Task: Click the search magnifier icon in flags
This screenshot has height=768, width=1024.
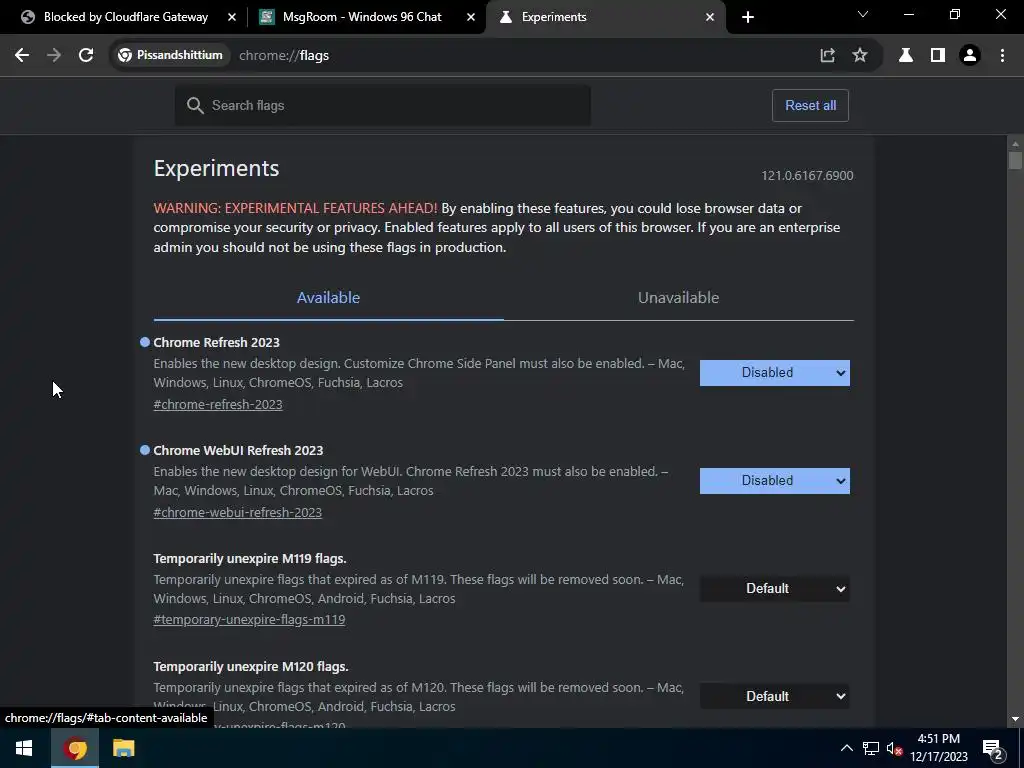Action: point(195,105)
